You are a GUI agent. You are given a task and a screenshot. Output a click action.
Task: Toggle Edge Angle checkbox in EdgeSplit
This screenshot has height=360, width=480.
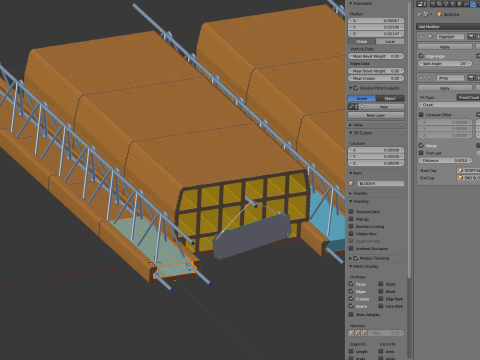[x=421, y=56]
